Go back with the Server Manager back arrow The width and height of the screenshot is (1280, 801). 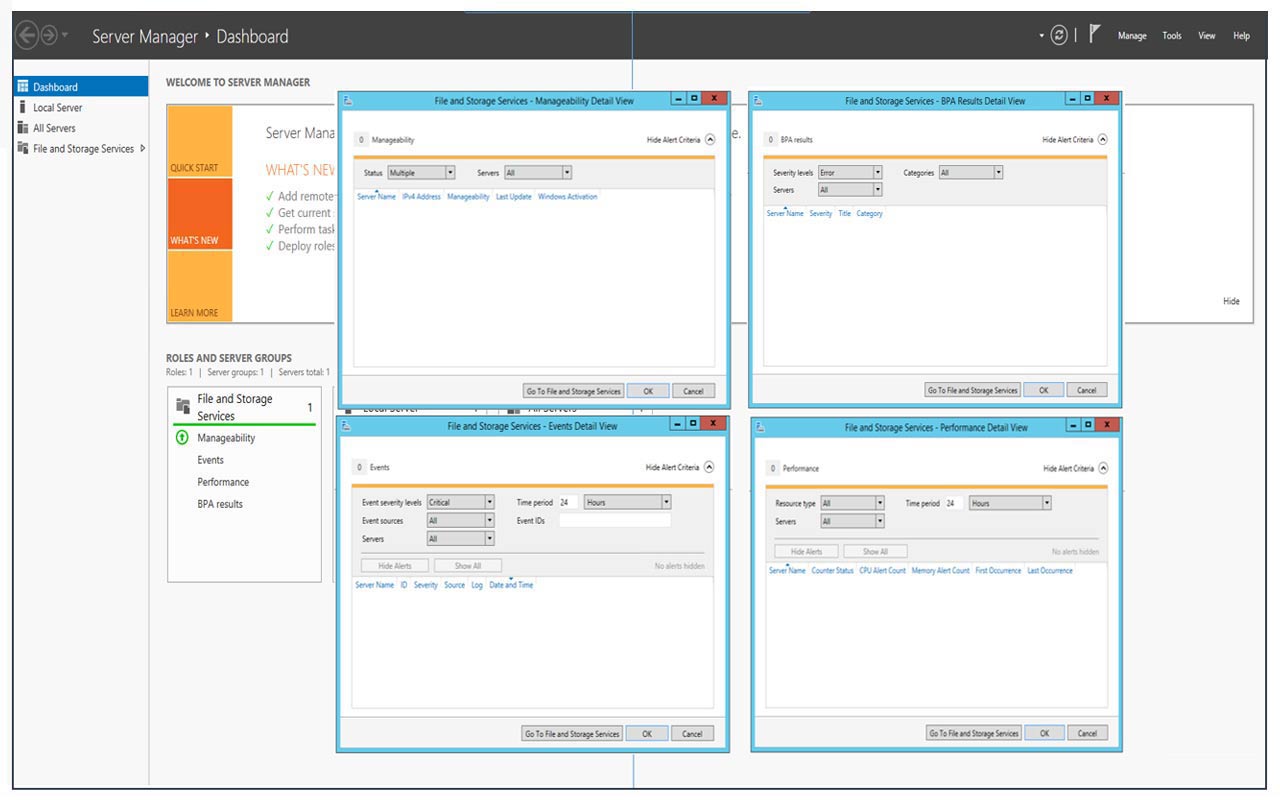pos(27,36)
